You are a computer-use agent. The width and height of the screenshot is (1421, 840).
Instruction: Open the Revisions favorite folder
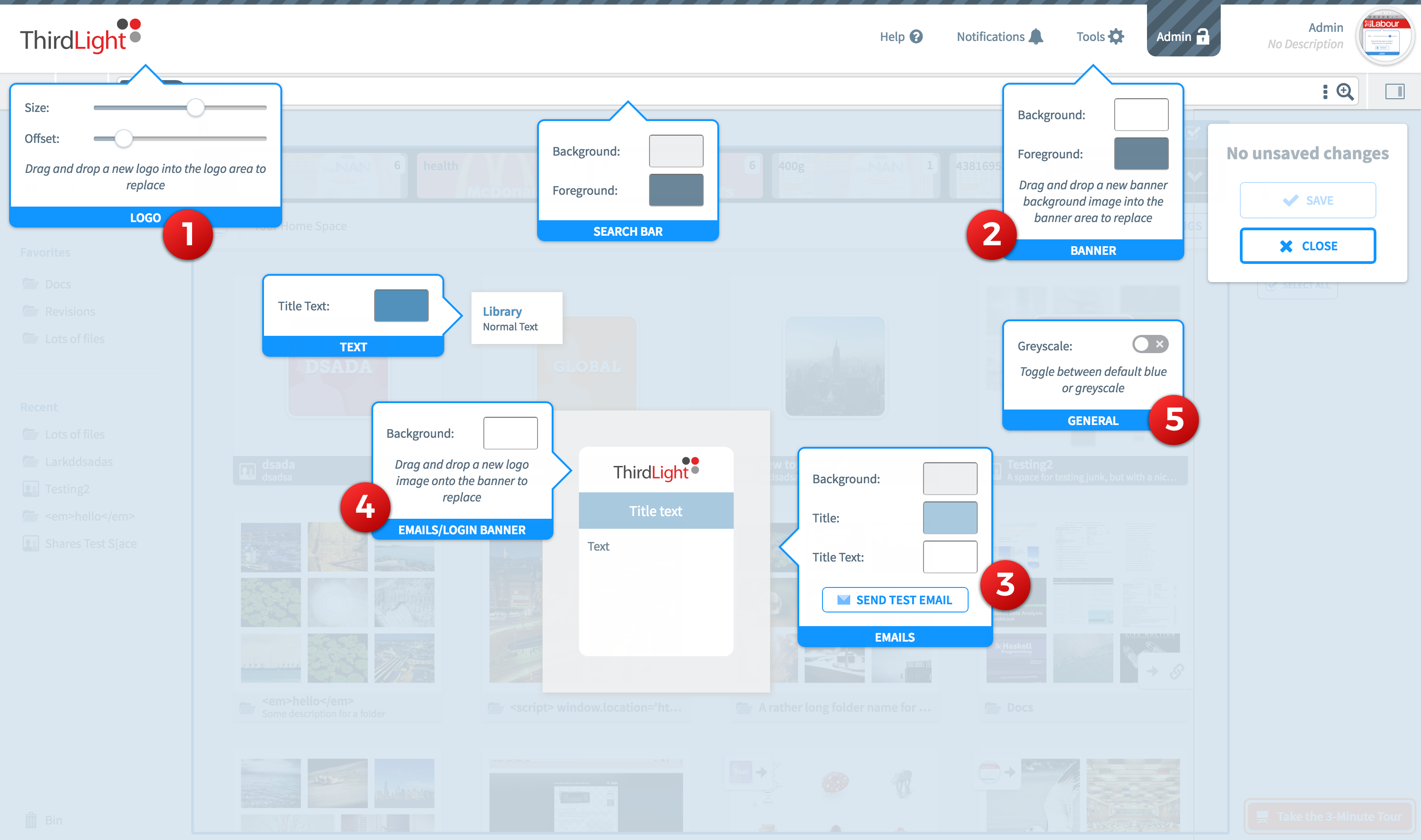pos(58,311)
